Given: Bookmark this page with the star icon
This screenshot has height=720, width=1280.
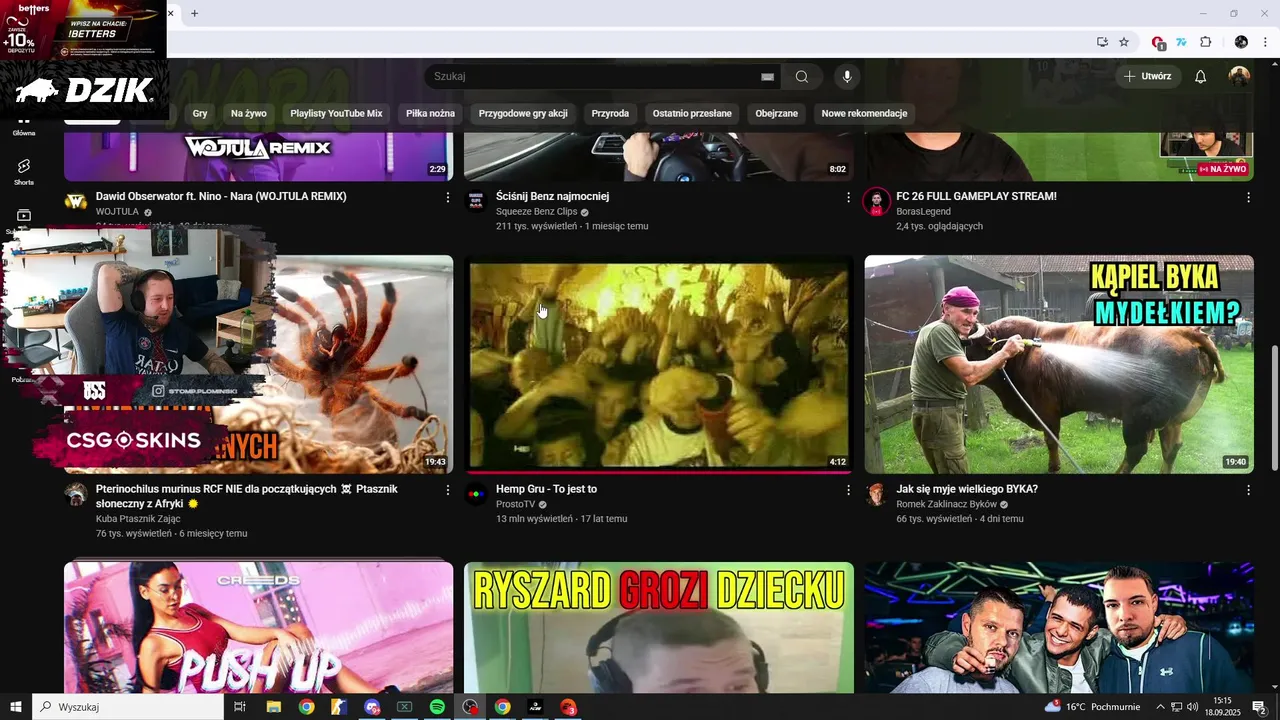Looking at the screenshot, I should 1124,42.
